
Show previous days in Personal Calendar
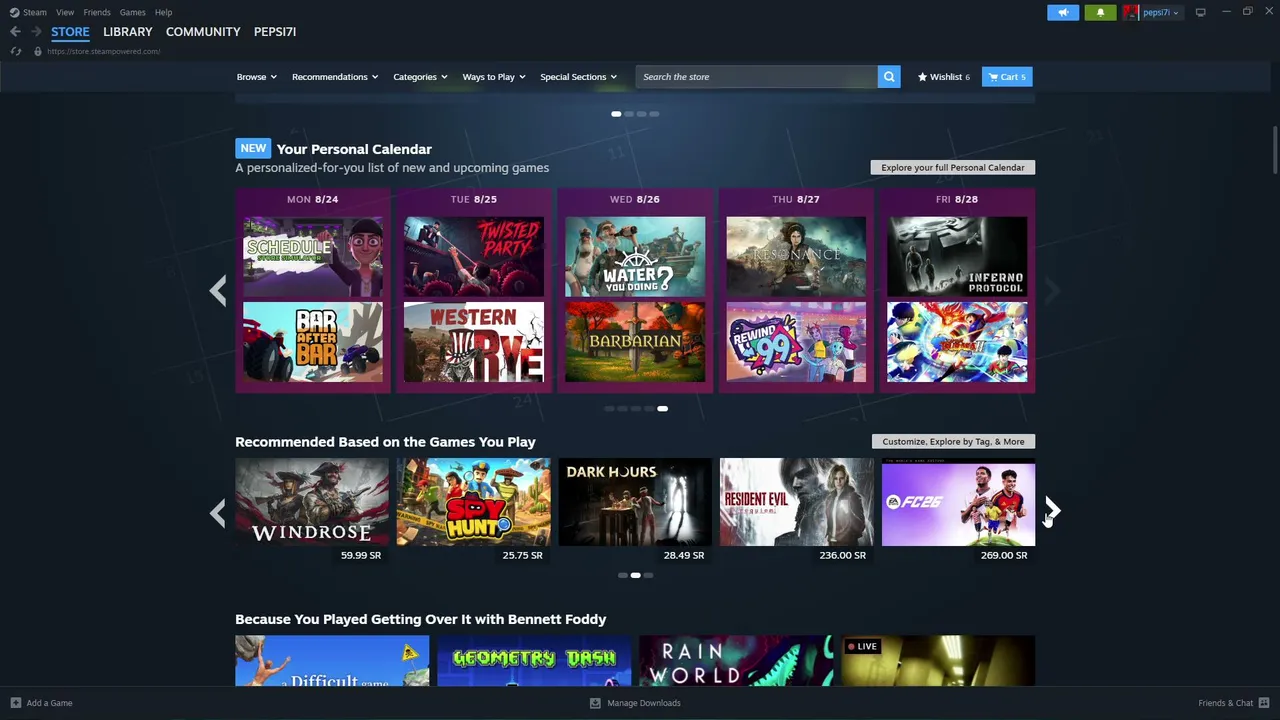click(218, 291)
